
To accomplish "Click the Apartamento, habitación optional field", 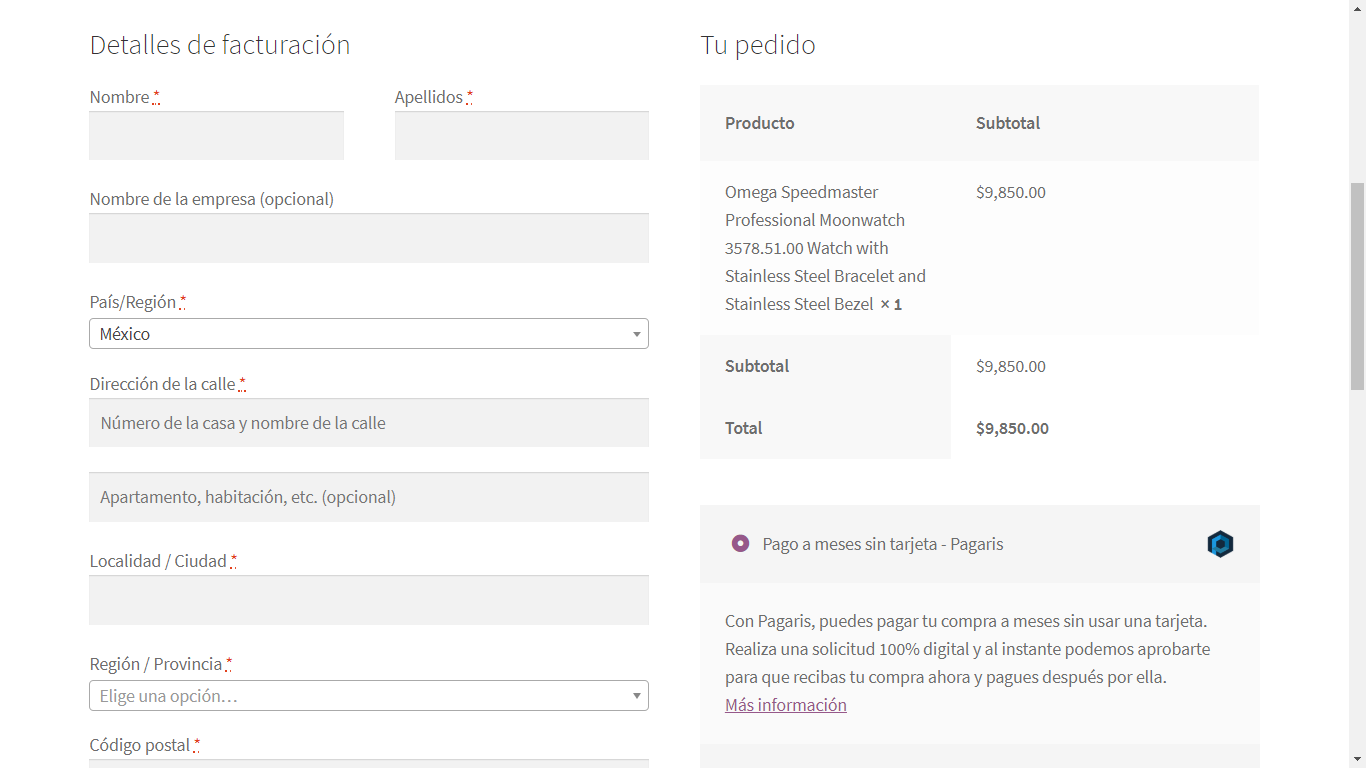I will [369, 497].
